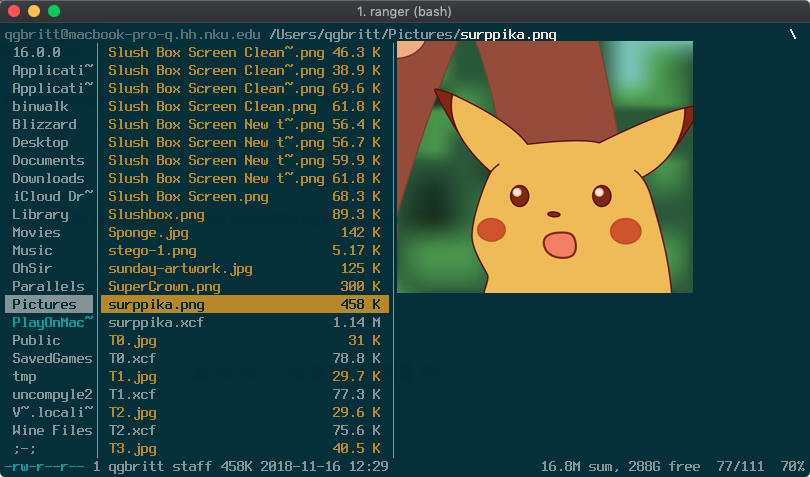Select Slush Box Screen Clean~.png sized 38.9 K
810x477 pixels.
244,70
